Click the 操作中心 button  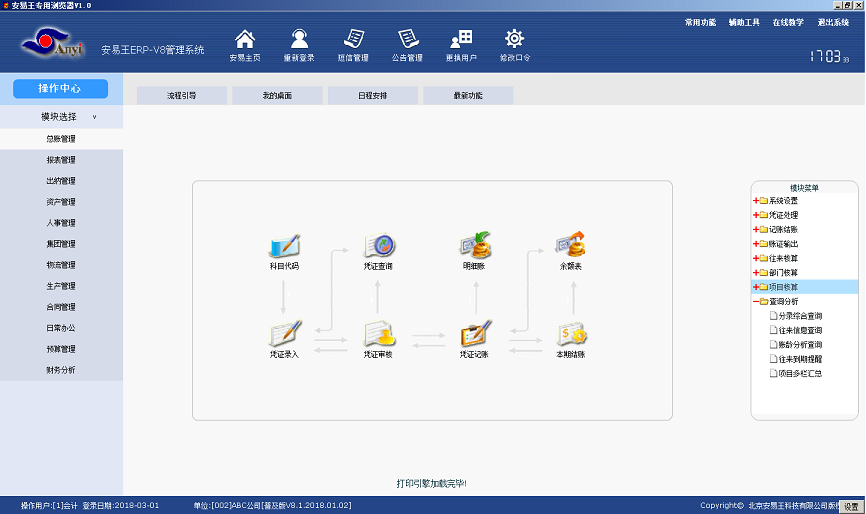60,88
